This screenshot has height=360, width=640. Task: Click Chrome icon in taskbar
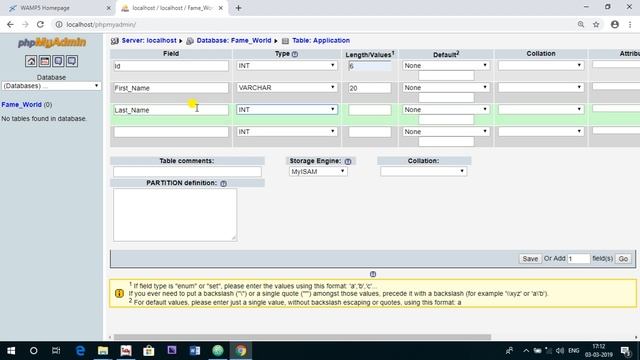(x=241, y=351)
